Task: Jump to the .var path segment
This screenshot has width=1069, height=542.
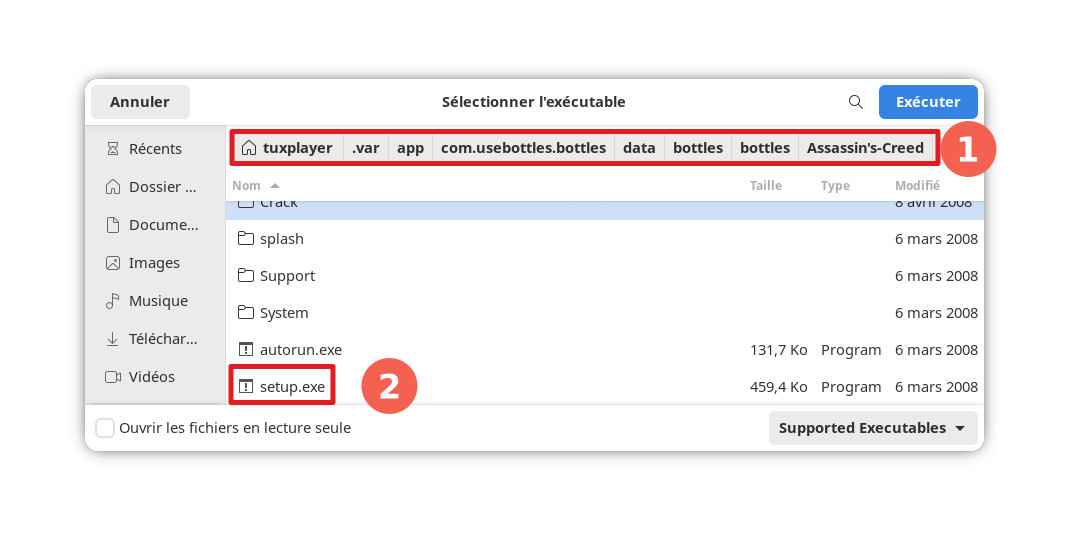Action: [365, 148]
